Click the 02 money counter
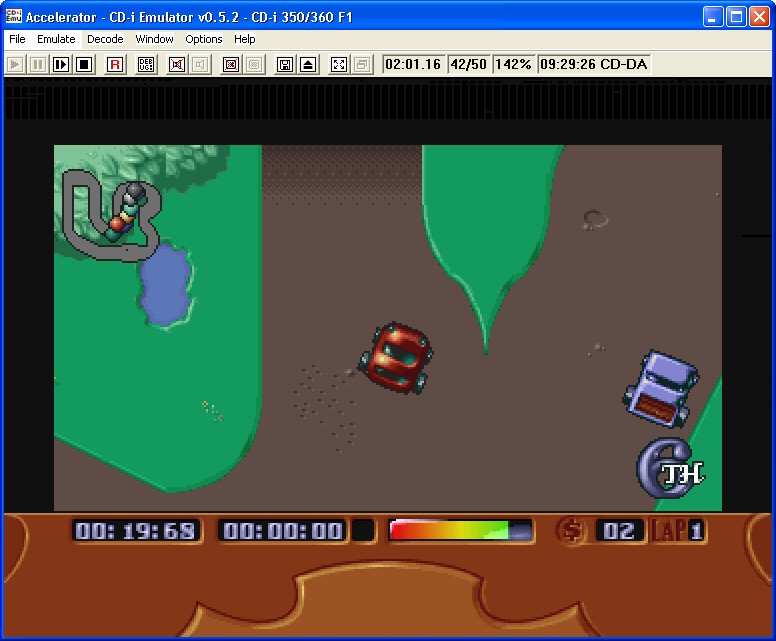Viewport: 776px width, 641px height. click(620, 531)
